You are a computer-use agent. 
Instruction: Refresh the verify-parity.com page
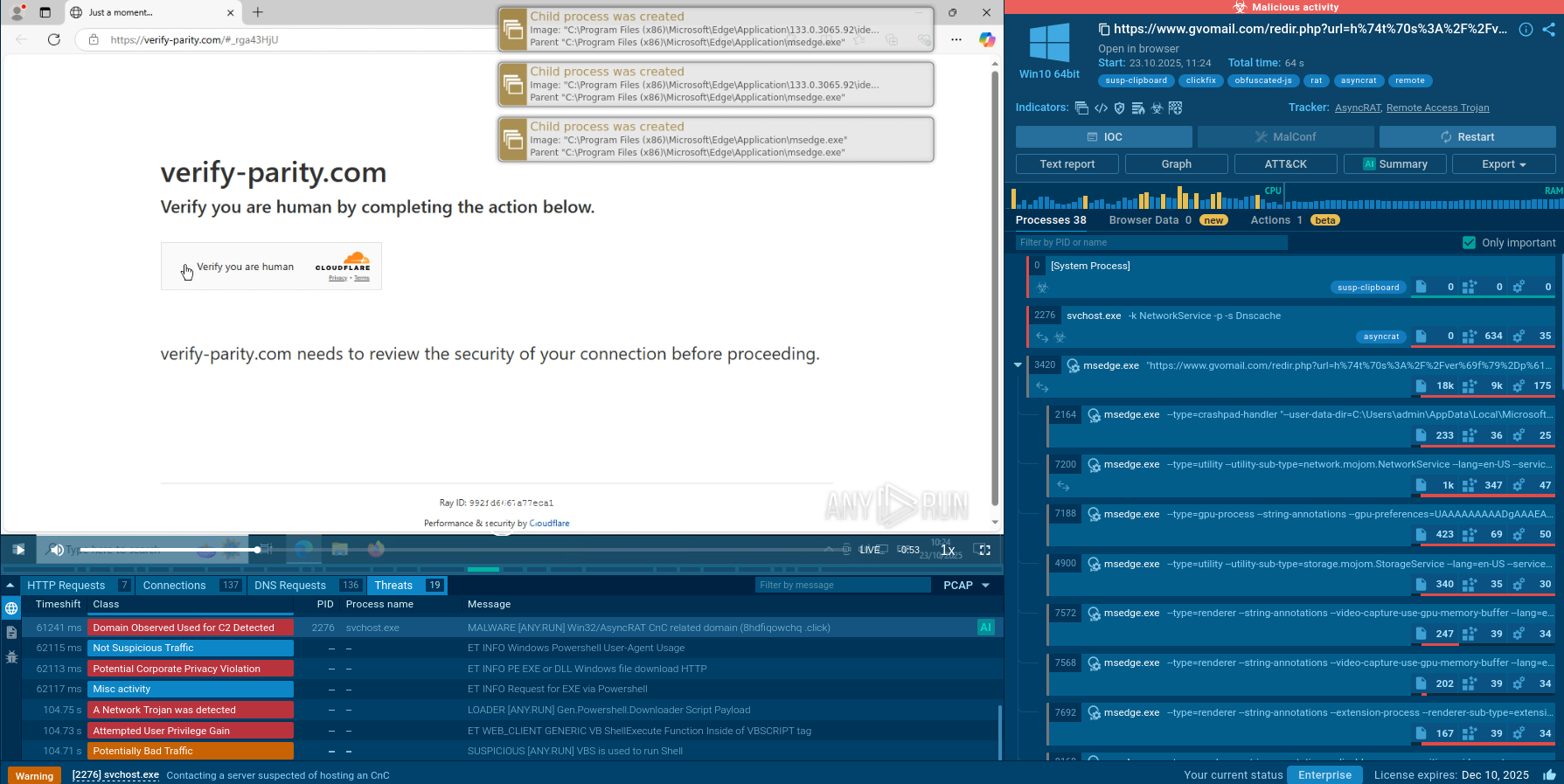[54, 39]
